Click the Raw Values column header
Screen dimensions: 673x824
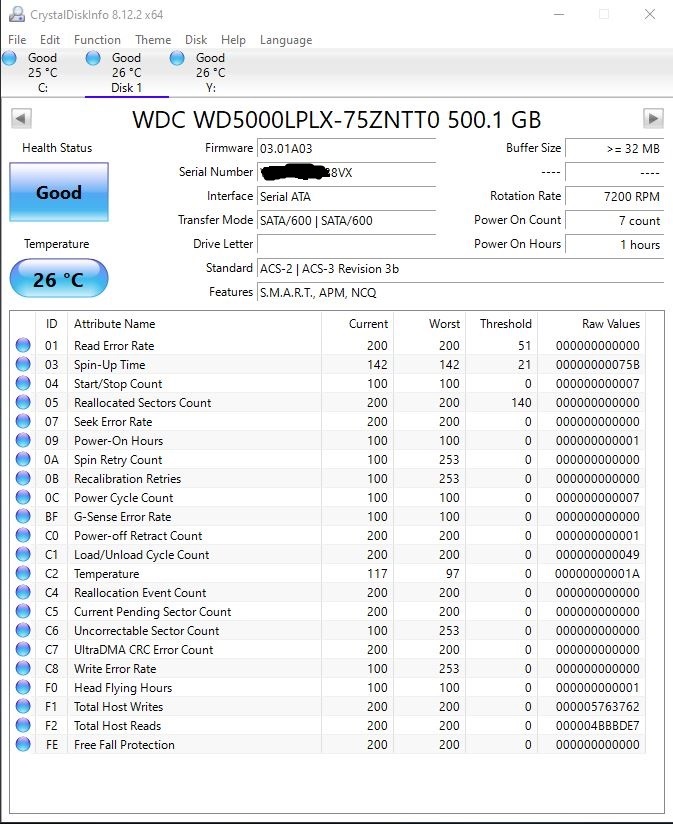coord(610,324)
